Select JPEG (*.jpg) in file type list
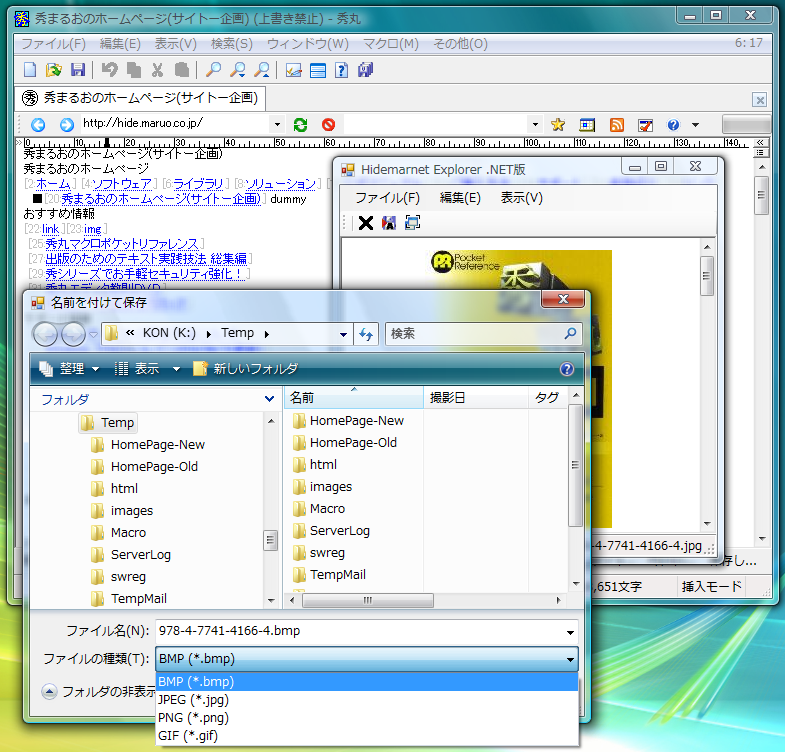This screenshot has height=752, width=785. [x=367, y=699]
